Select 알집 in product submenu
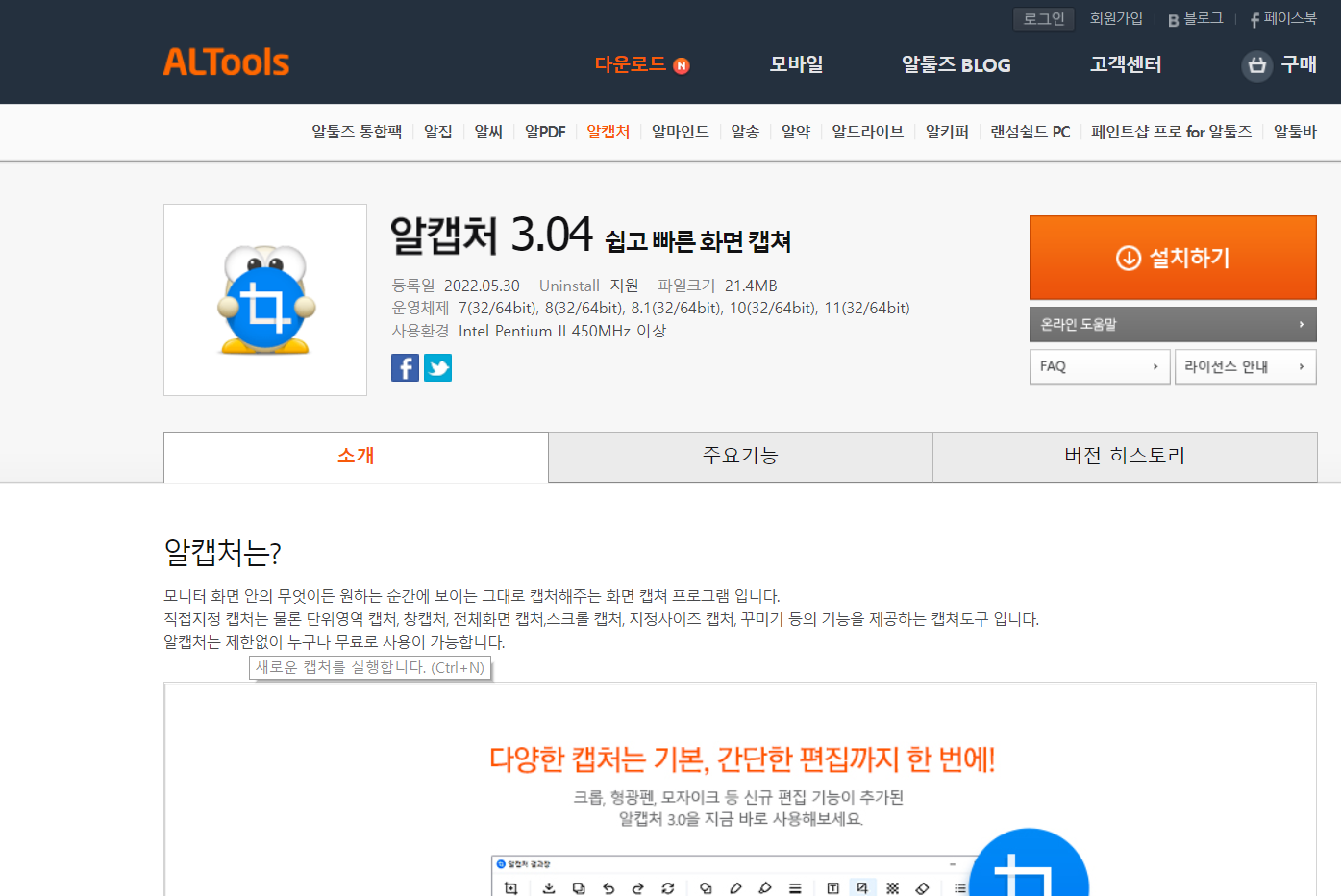The width and height of the screenshot is (1341, 896). point(438,132)
